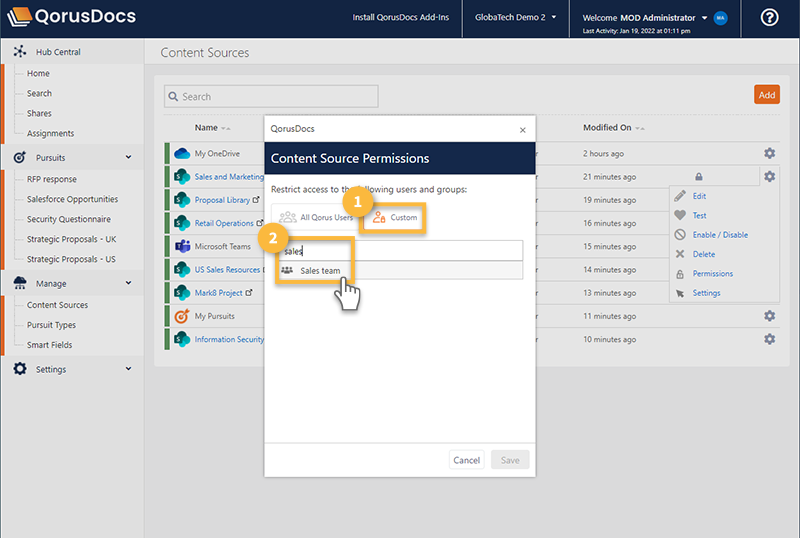Open Smart Fields in sidebar
Screen dimensions: 800x538
pos(49,345)
